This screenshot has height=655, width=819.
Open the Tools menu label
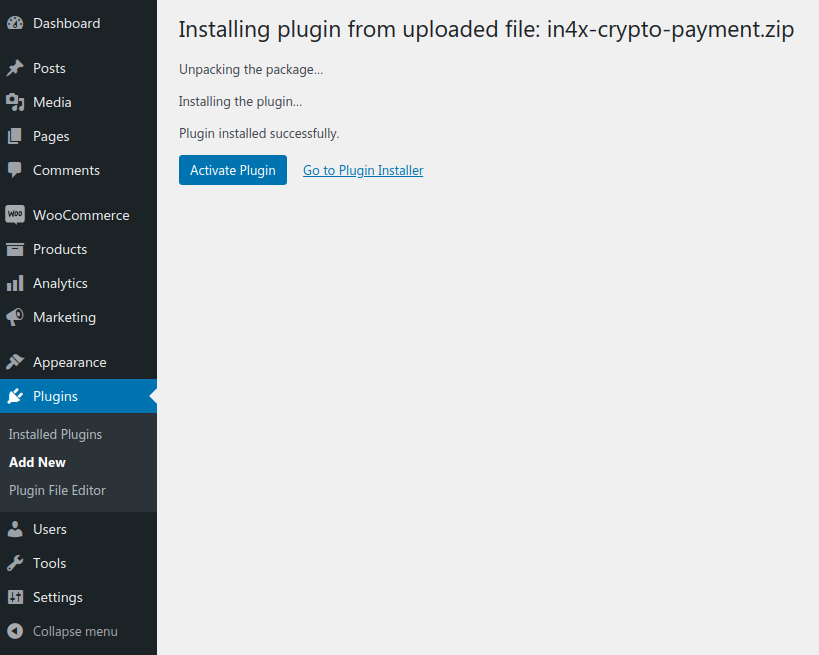pos(50,563)
